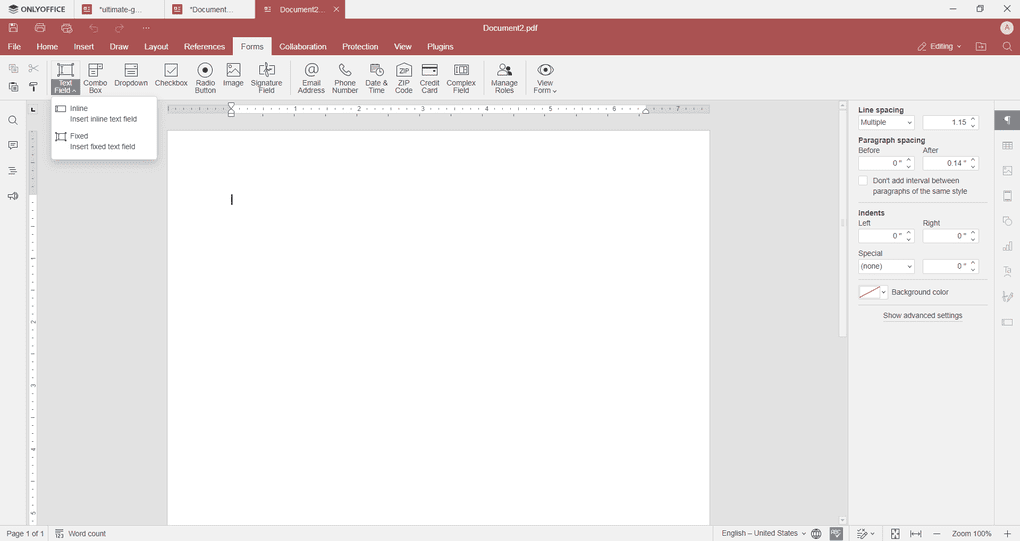Select Inline text field menu option
This screenshot has width=1020, height=541.
coord(104,114)
